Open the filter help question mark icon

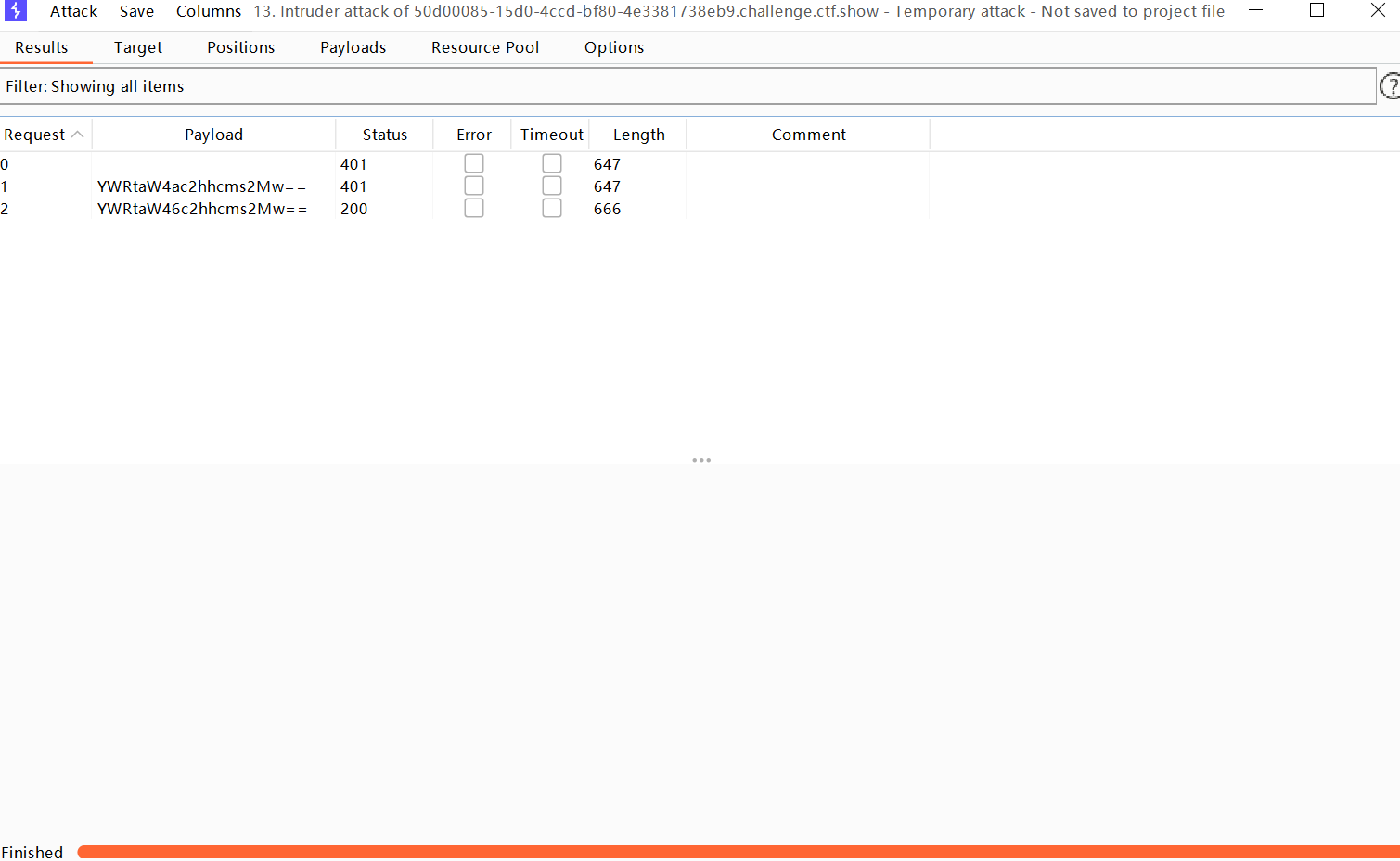[x=1390, y=86]
